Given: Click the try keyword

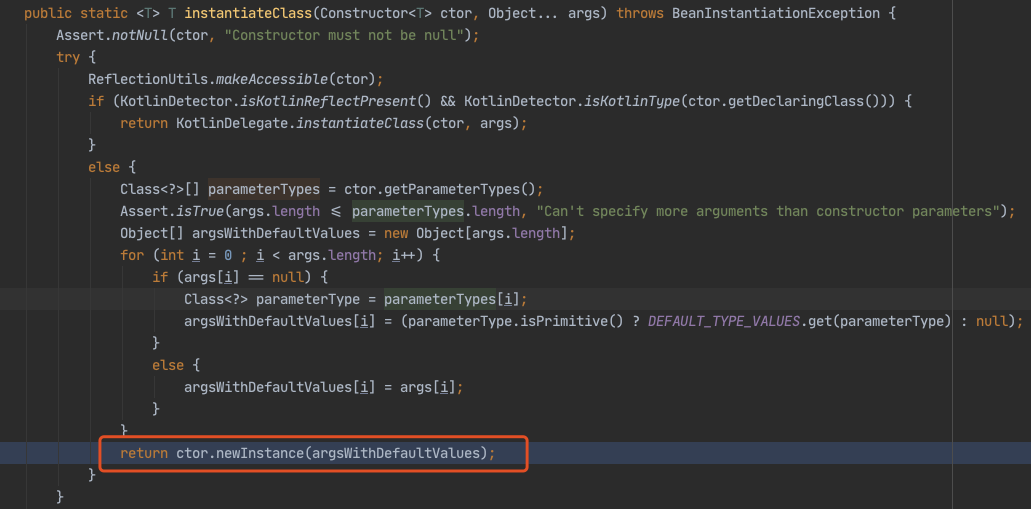Looking at the screenshot, I should click(x=68, y=57).
